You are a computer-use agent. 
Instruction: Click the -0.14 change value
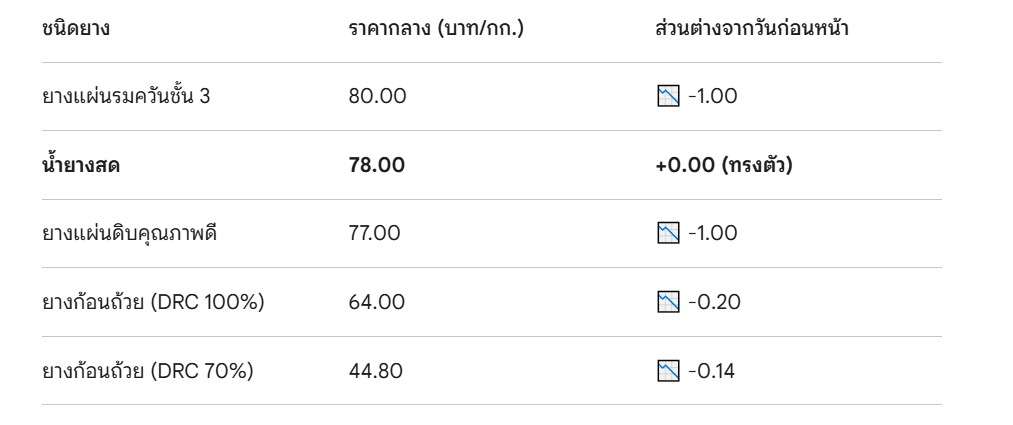(712, 372)
